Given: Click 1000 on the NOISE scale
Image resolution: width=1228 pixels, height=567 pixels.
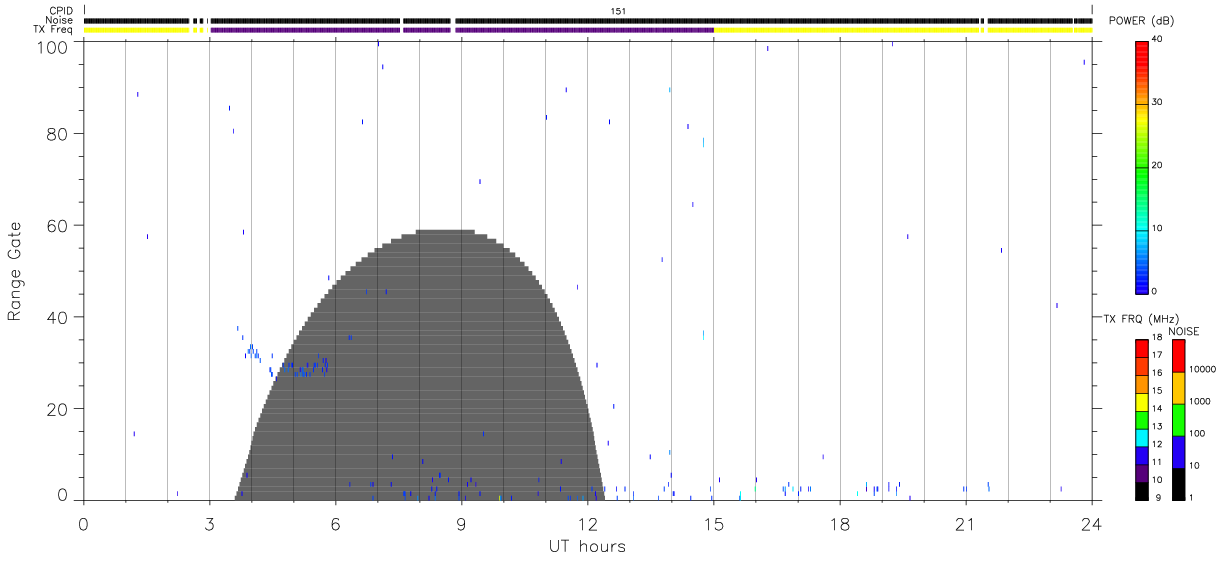Looking at the screenshot, I should pyautogui.click(x=1202, y=401).
